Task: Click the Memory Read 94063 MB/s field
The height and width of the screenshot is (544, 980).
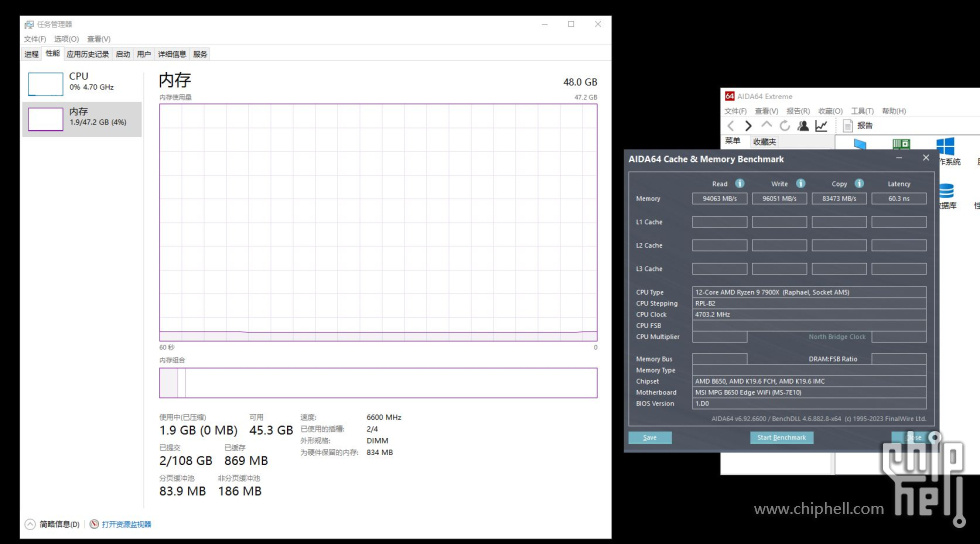Action: 719,198
